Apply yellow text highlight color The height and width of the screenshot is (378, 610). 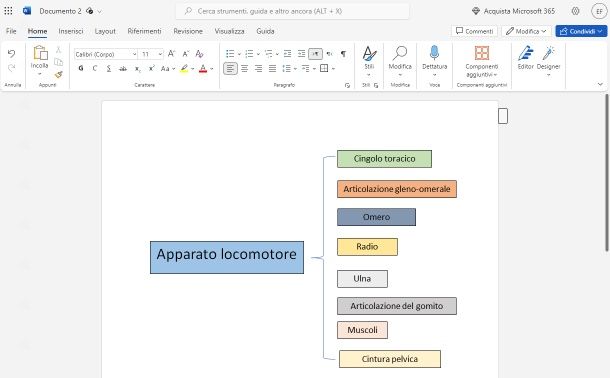(184, 69)
